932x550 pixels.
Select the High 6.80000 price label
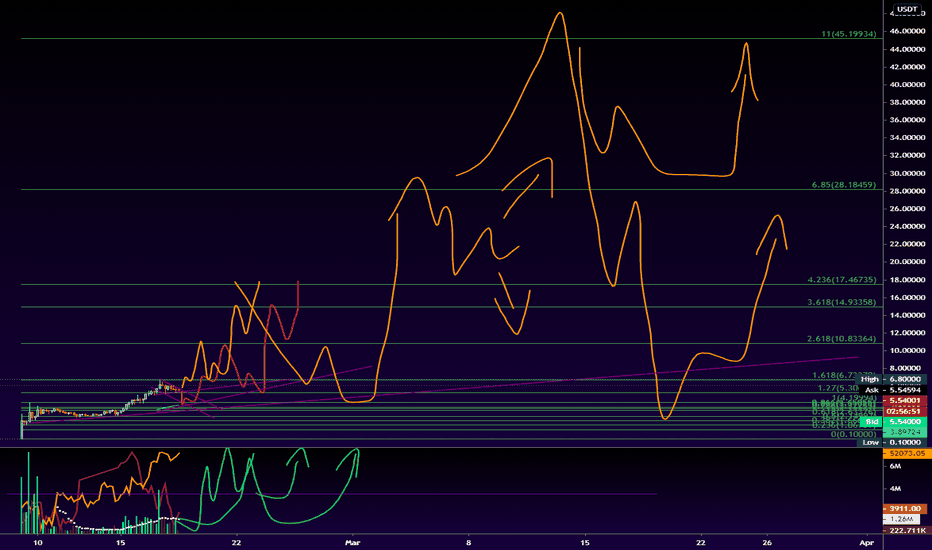click(x=893, y=379)
